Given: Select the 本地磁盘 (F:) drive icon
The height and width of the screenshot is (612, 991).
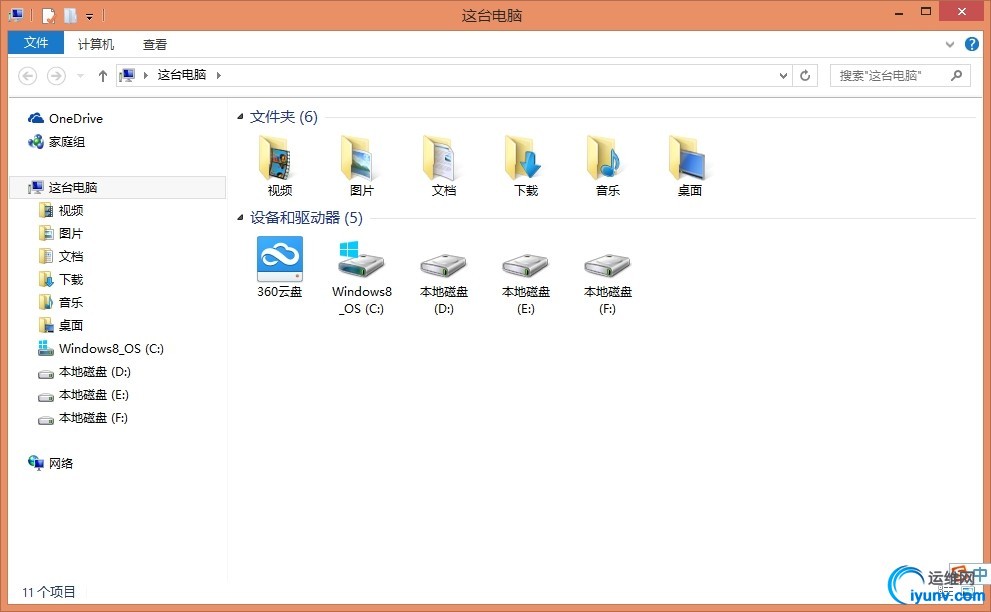Looking at the screenshot, I should (607, 265).
